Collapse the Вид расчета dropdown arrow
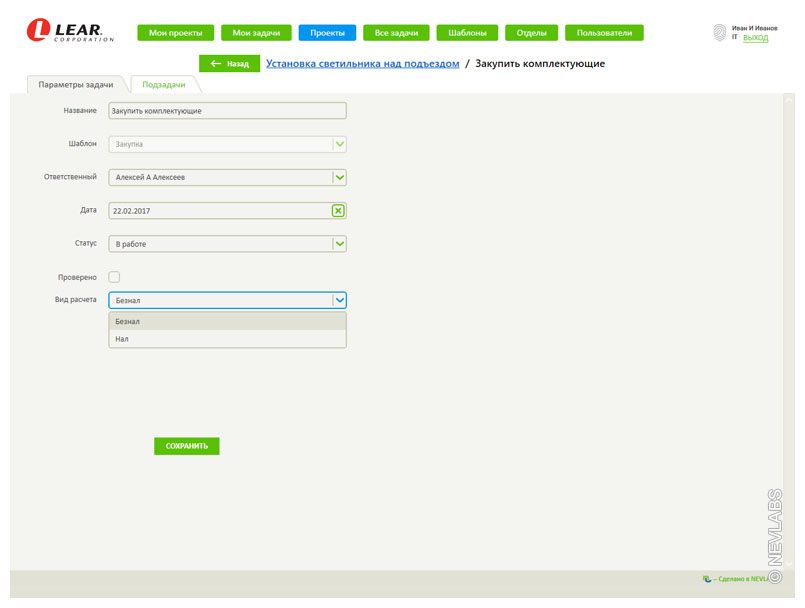805x608 pixels. coord(340,300)
